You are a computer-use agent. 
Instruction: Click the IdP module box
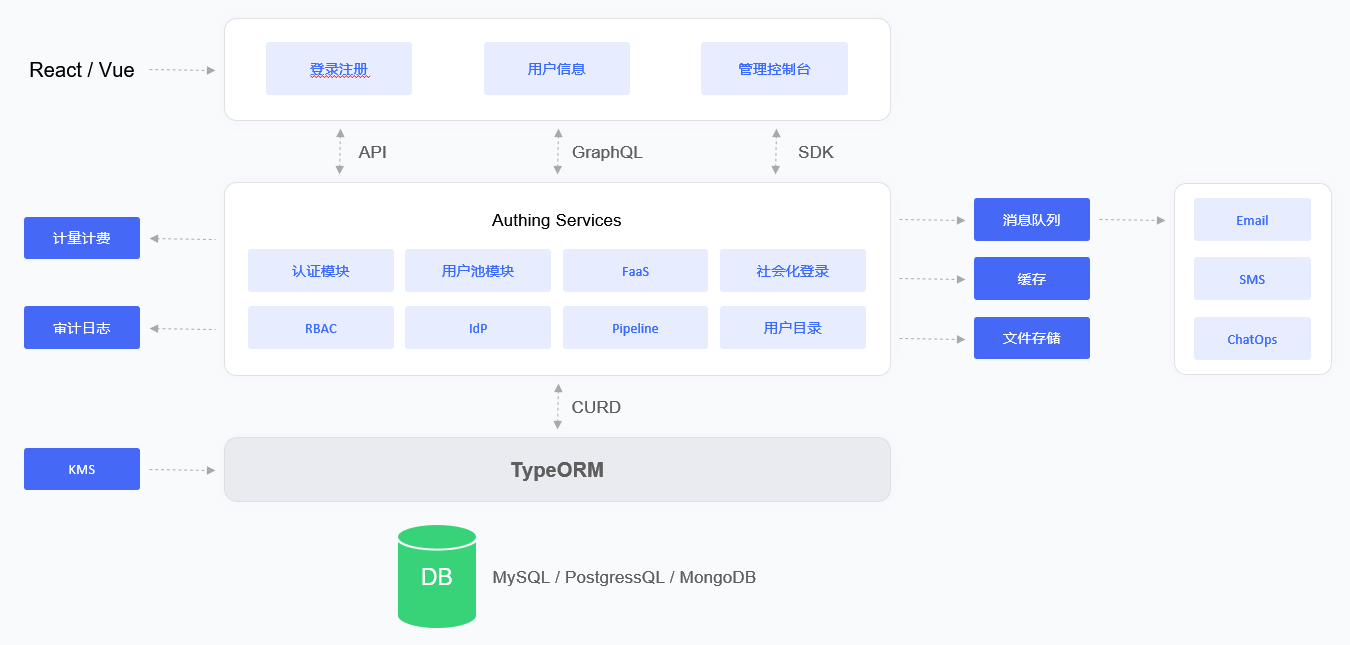point(478,328)
